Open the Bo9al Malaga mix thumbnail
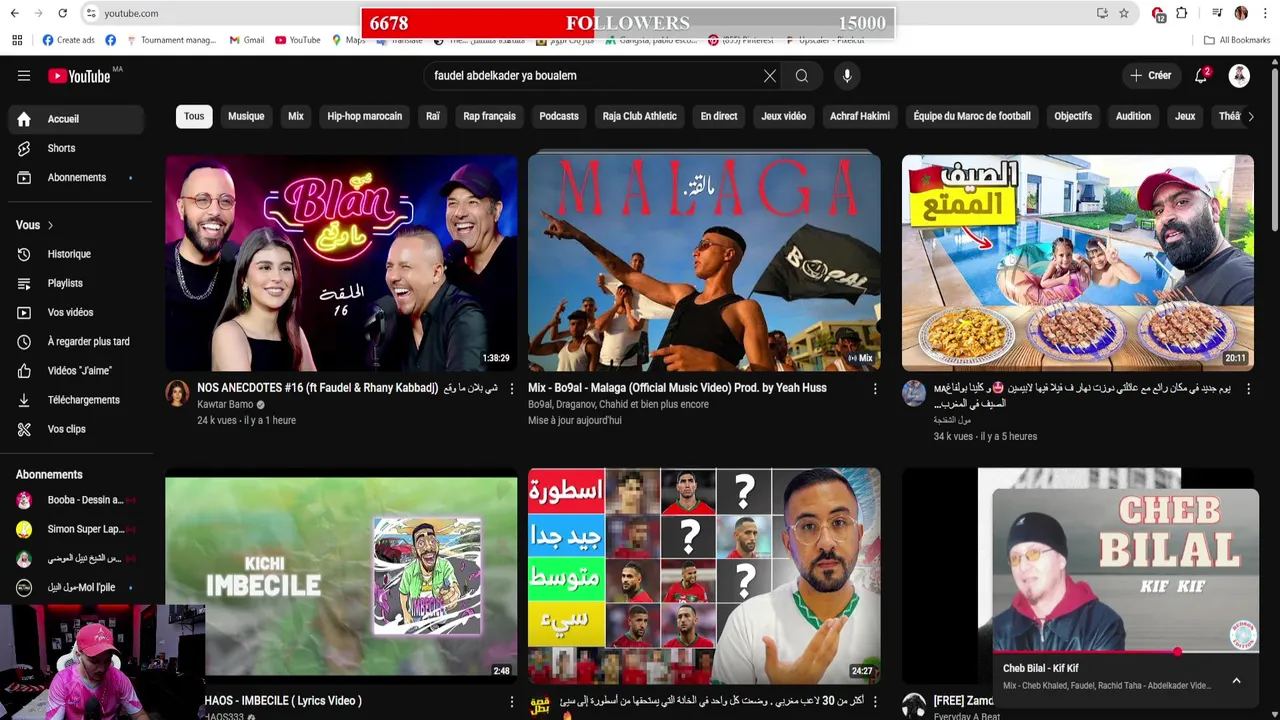 coord(704,262)
